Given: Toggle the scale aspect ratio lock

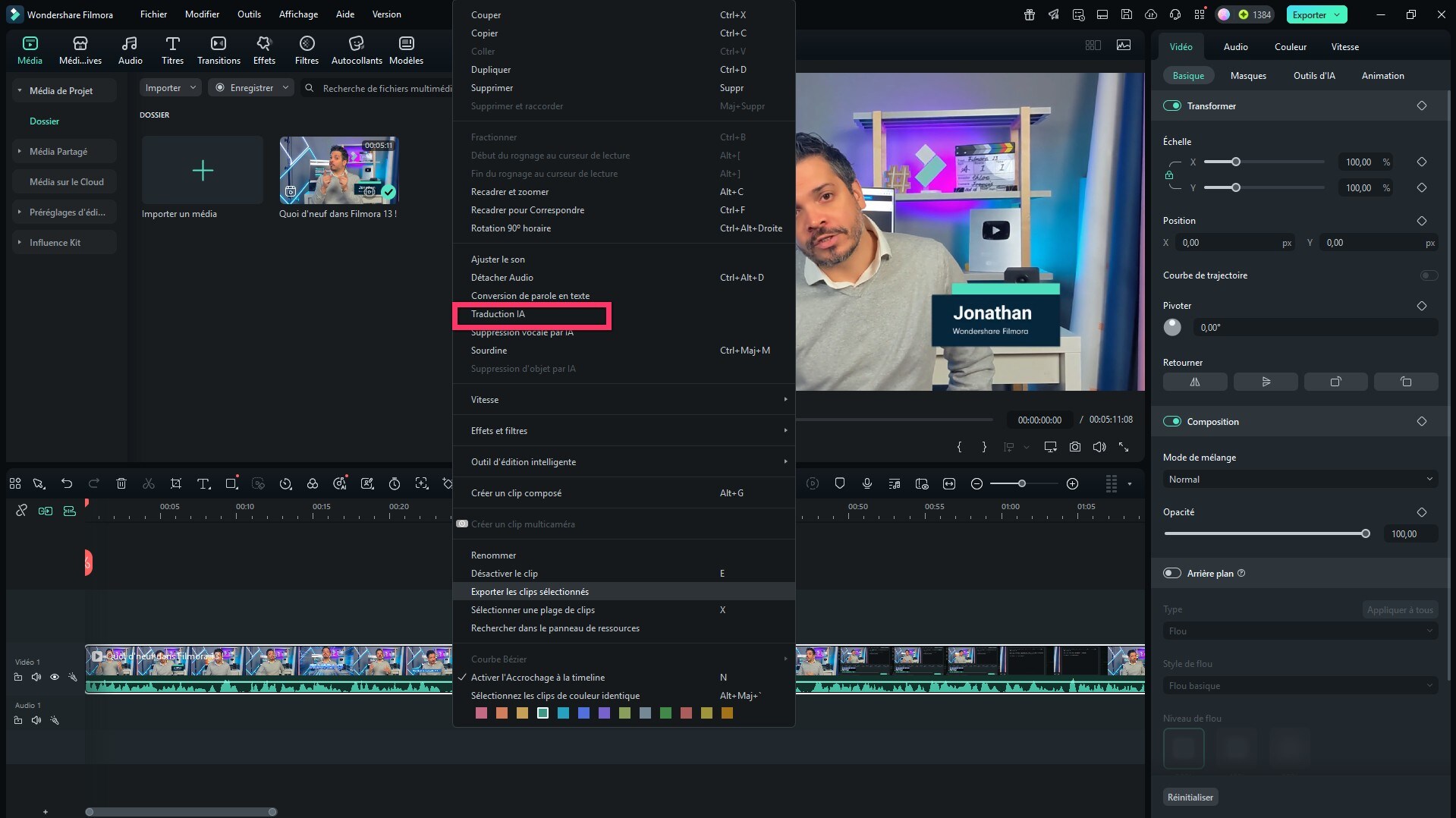Looking at the screenshot, I should coord(1169,175).
